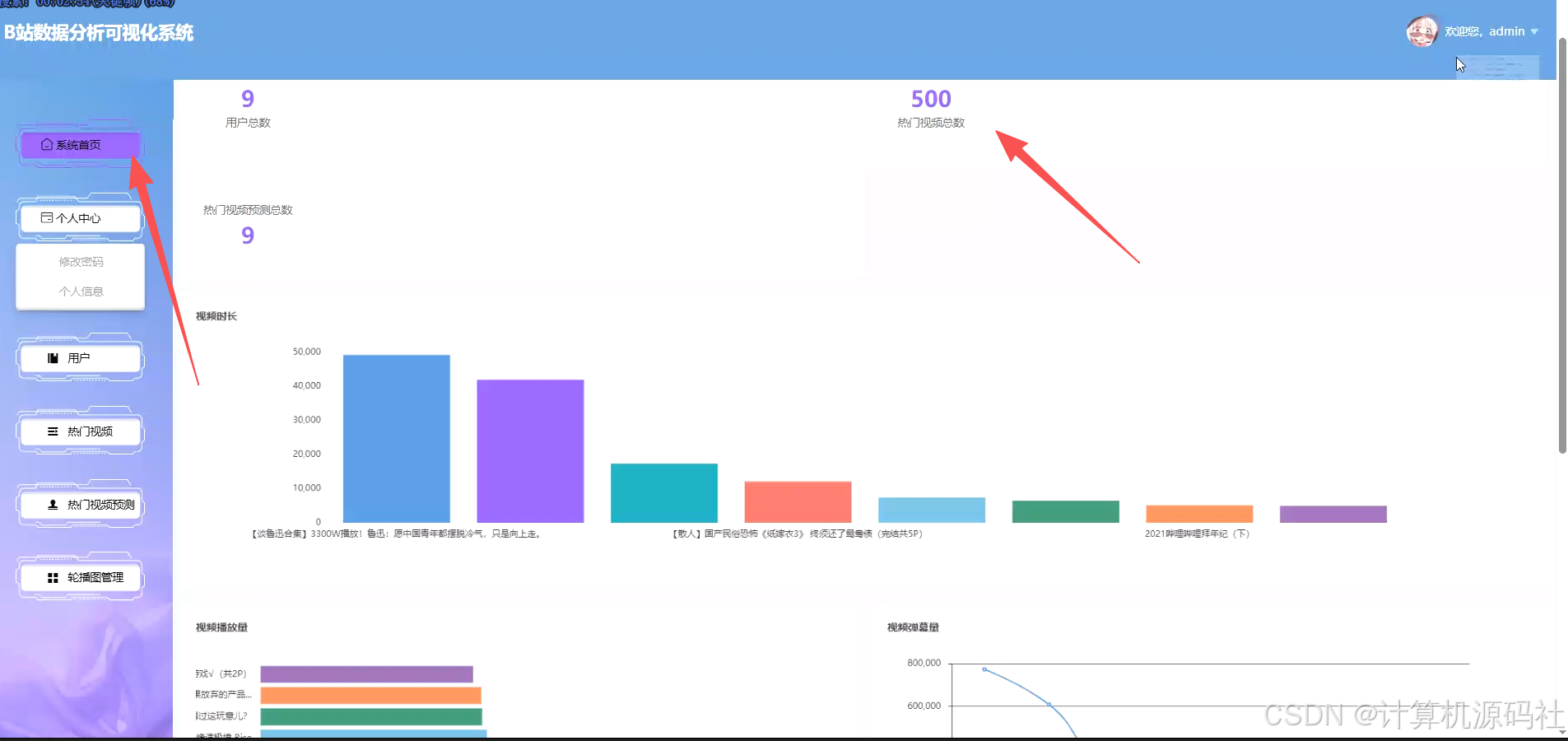Open the 轮播图管理 menu

(80, 577)
